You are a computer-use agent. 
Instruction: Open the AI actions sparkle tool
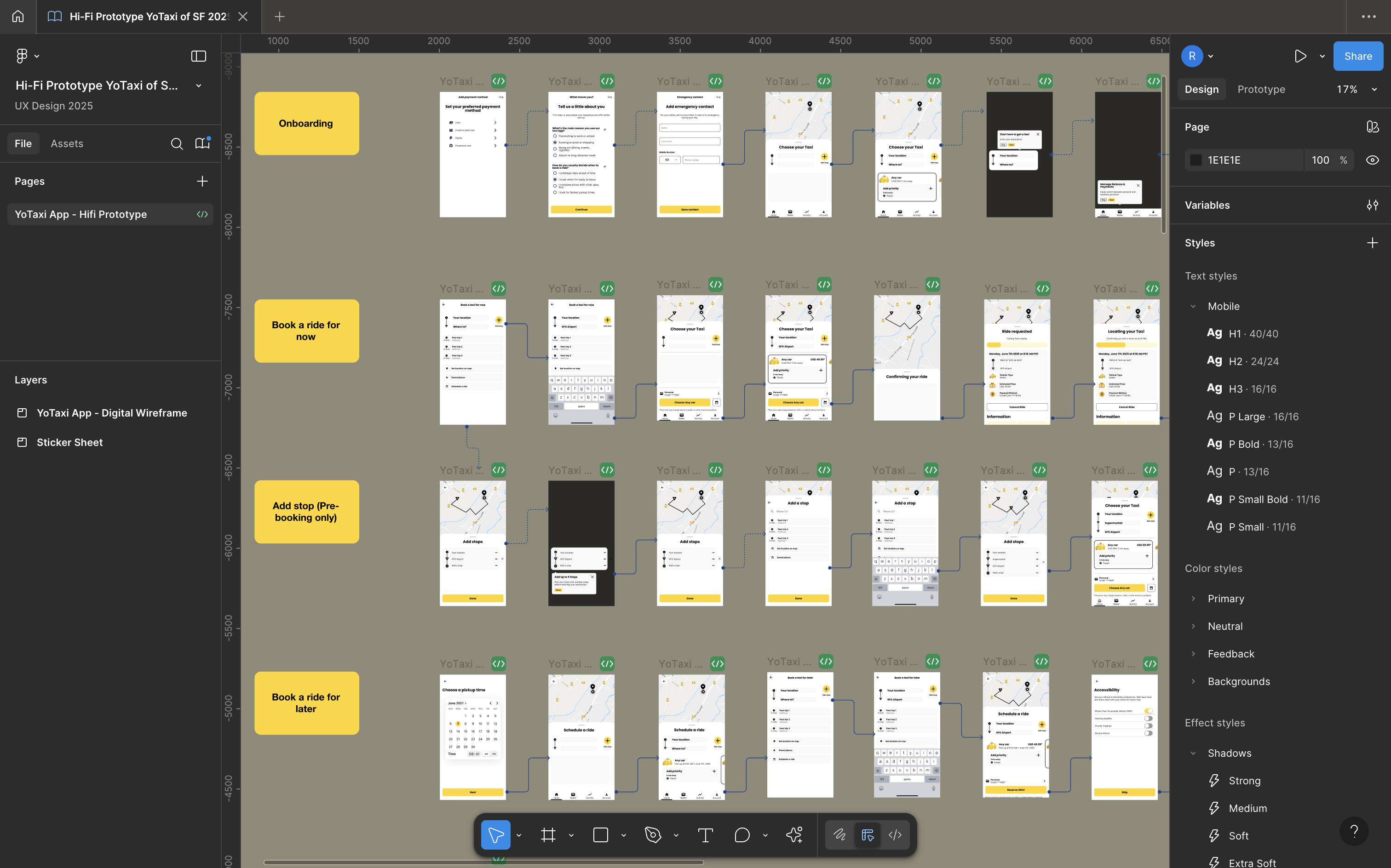(794, 835)
